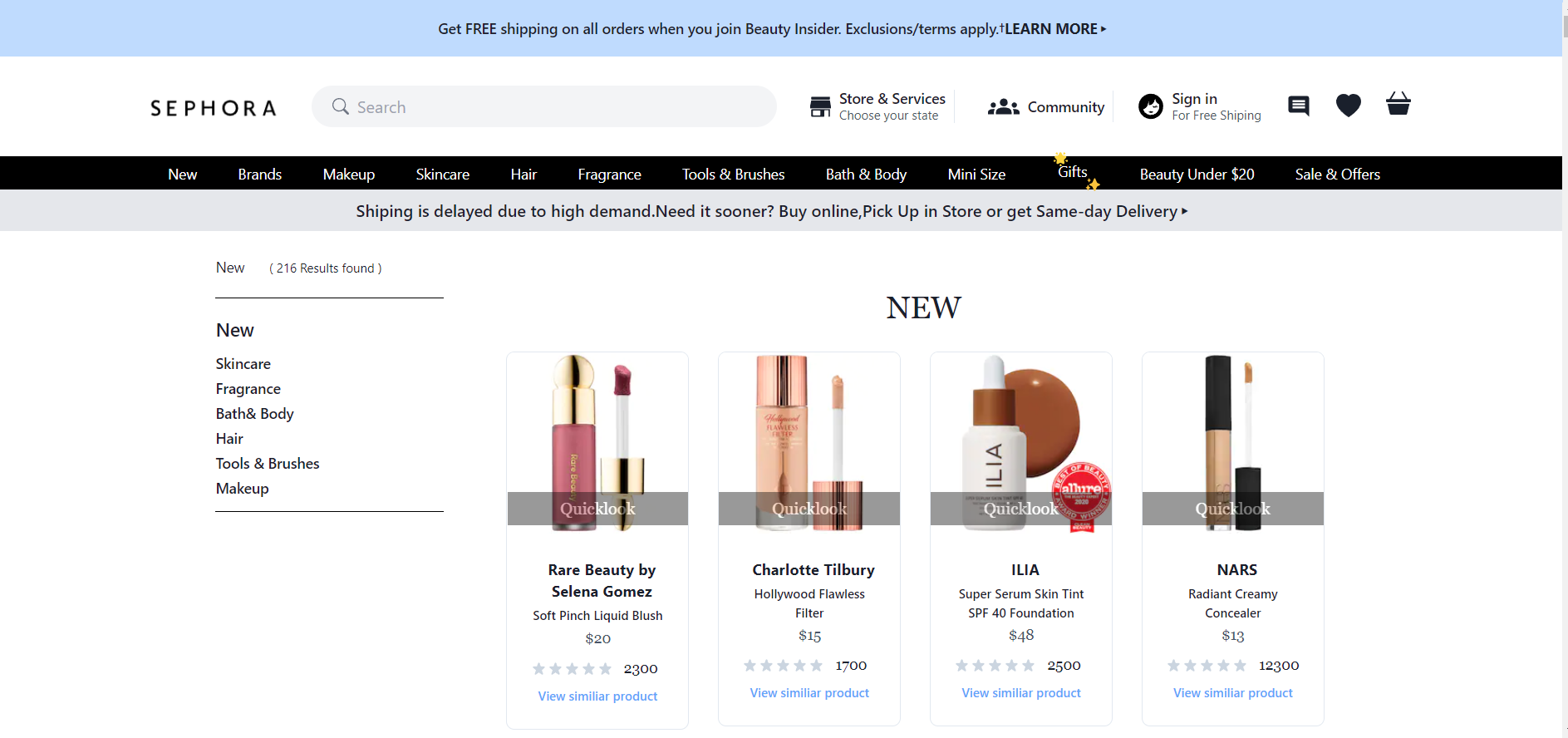Open Sale & Offers navigation menu
This screenshot has width=1568, height=738.
coord(1337,174)
